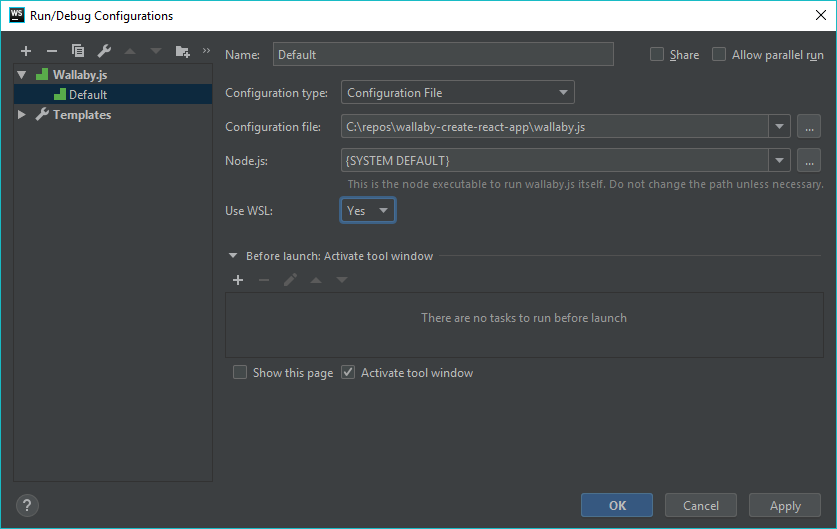The height and width of the screenshot is (529, 837).
Task: Show more toolbar actions chevron
Action: point(207,51)
